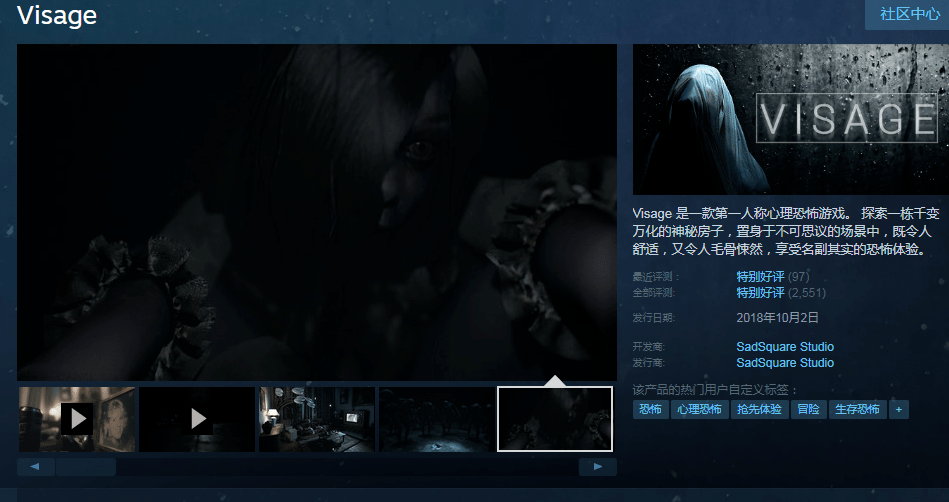
Task: Click the 开发商 label
Action: pyautogui.click(x=648, y=347)
